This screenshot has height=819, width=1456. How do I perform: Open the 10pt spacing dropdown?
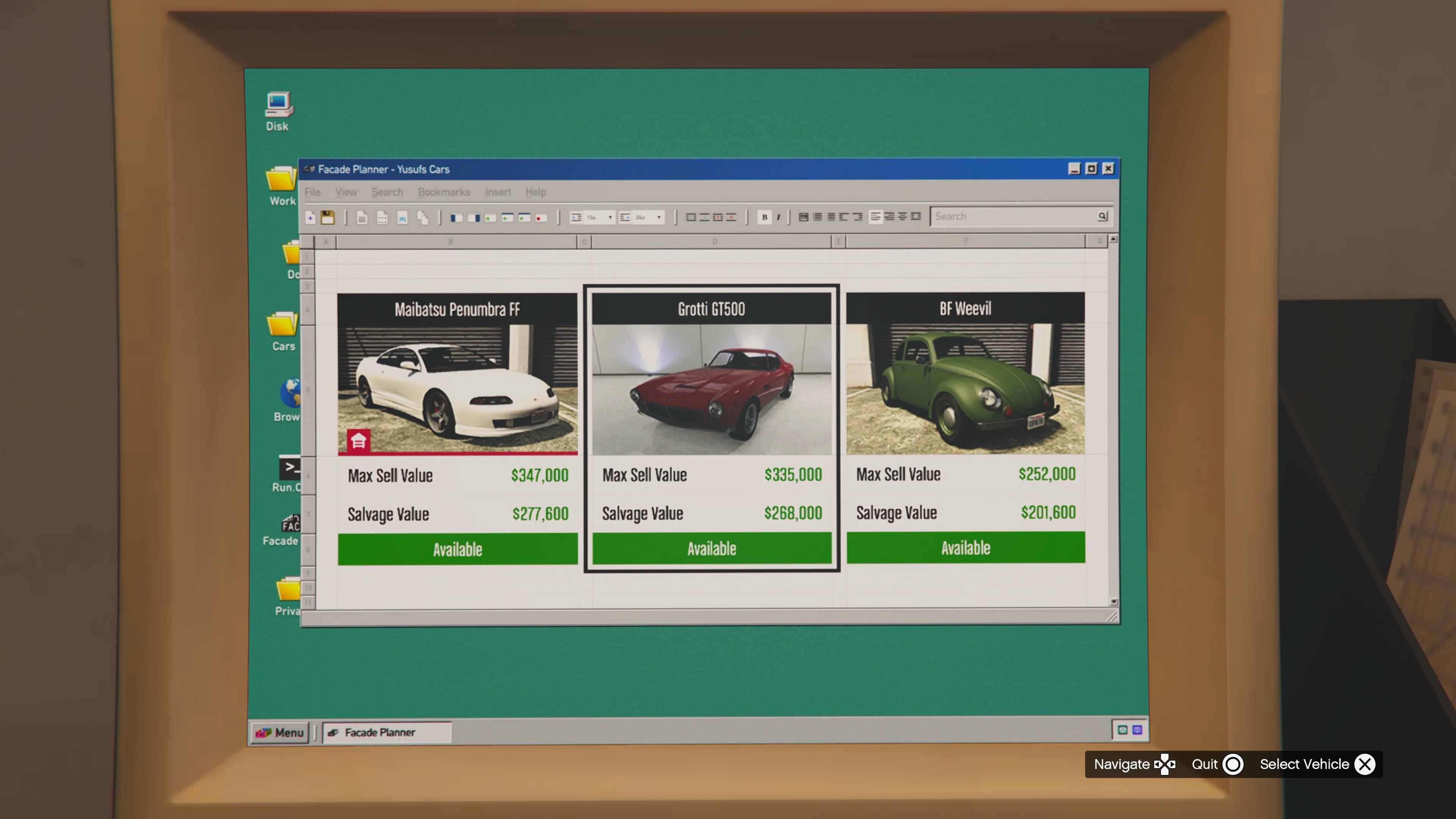pyautogui.click(x=610, y=218)
